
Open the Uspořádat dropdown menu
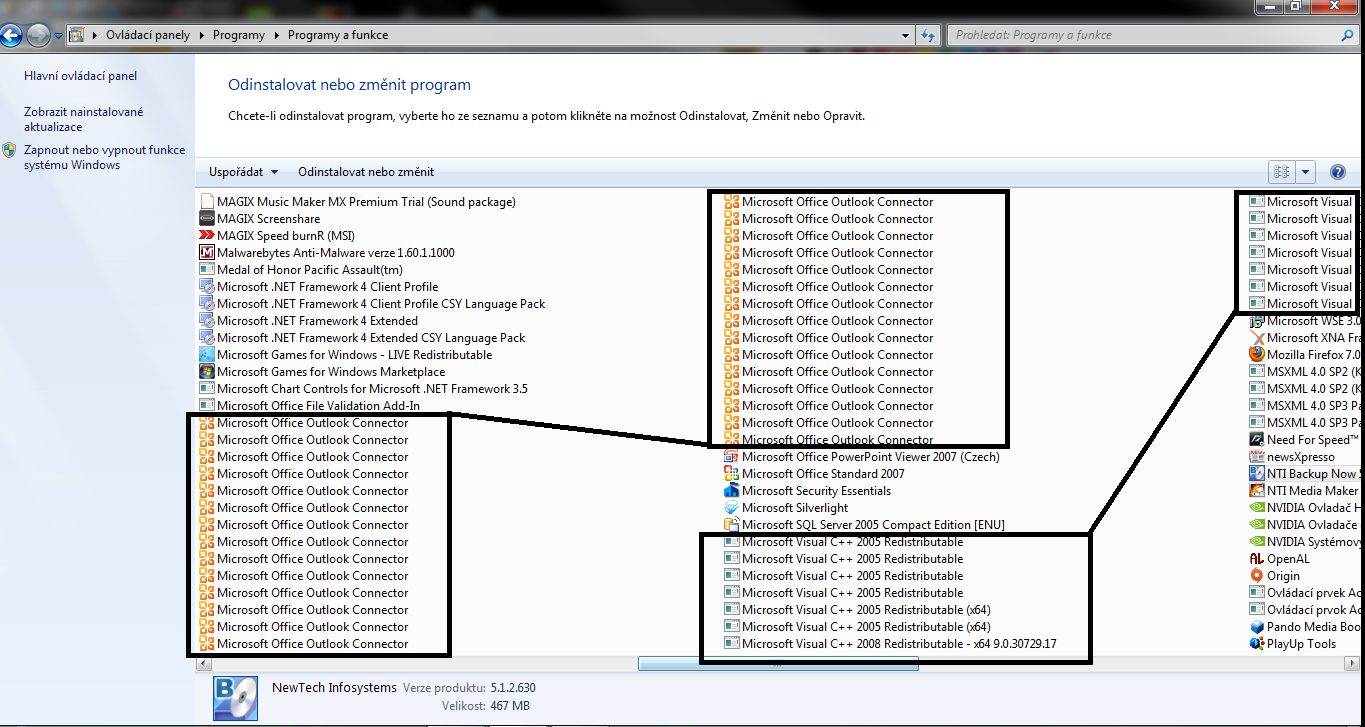[244, 172]
